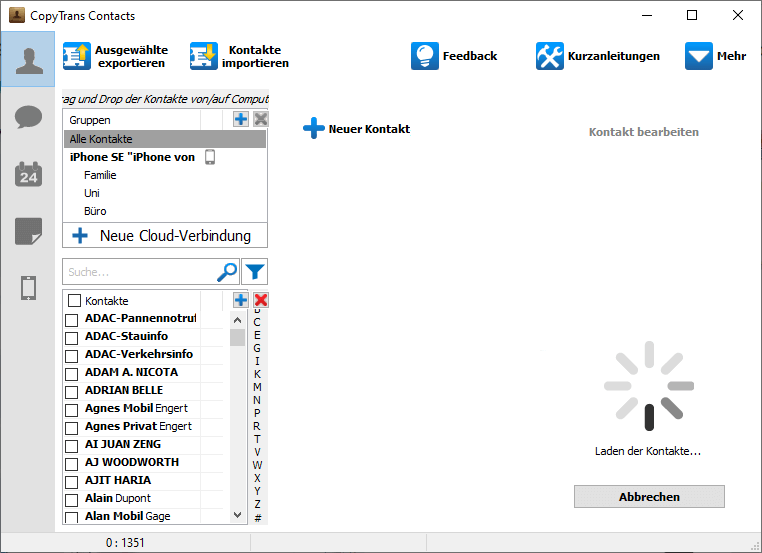Select contact Agnes Privat Engert
762x553 pixels.
138,426
